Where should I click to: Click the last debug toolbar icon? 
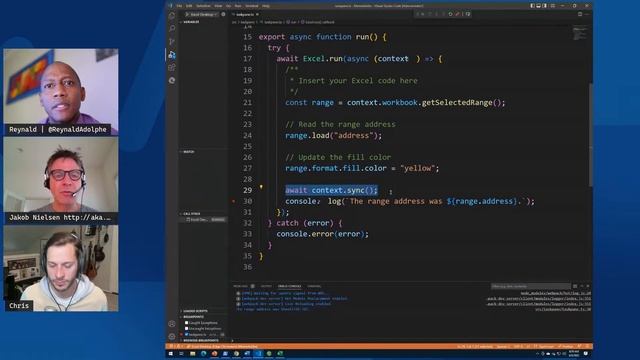[468, 14]
